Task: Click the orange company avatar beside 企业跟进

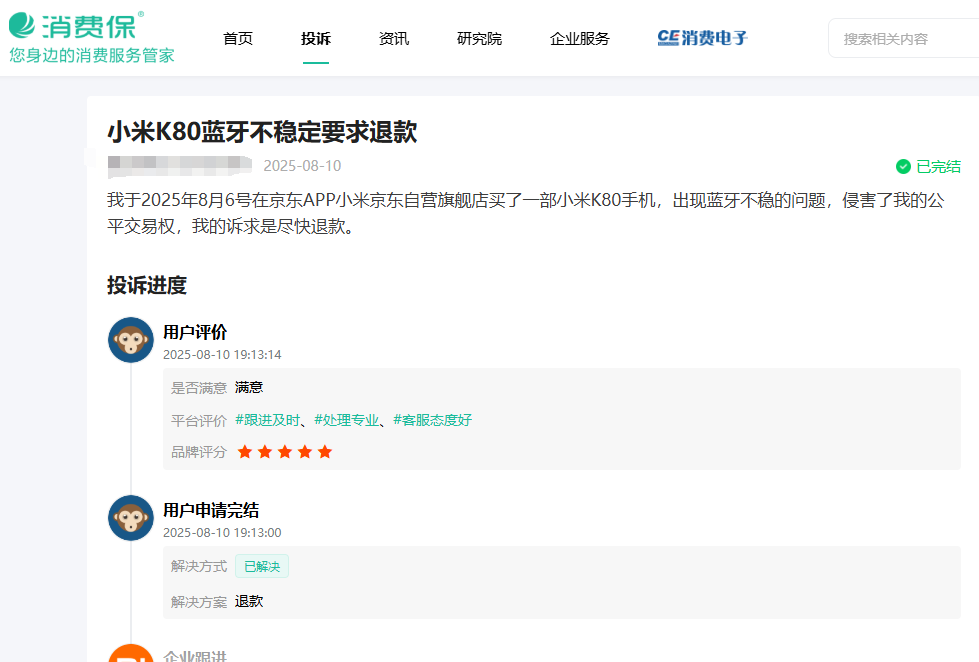Action: coord(130,653)
